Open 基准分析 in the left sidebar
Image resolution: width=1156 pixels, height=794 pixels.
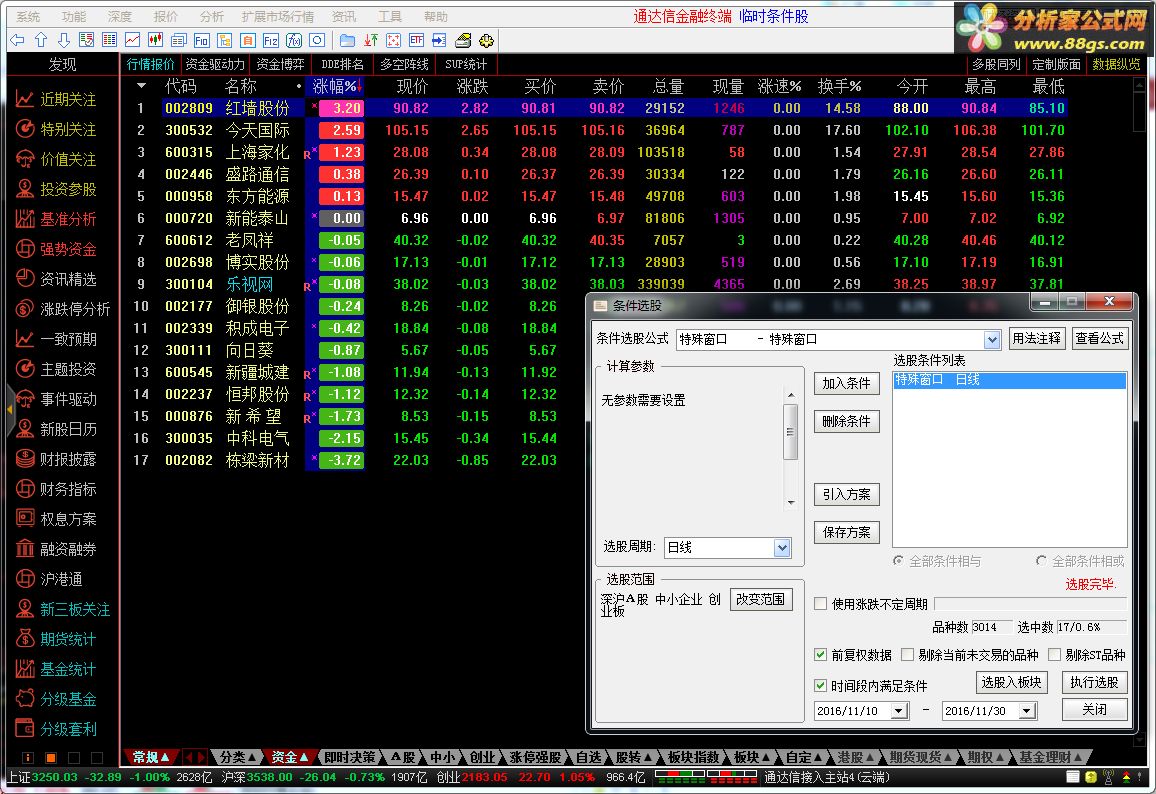tap(57, 219)
